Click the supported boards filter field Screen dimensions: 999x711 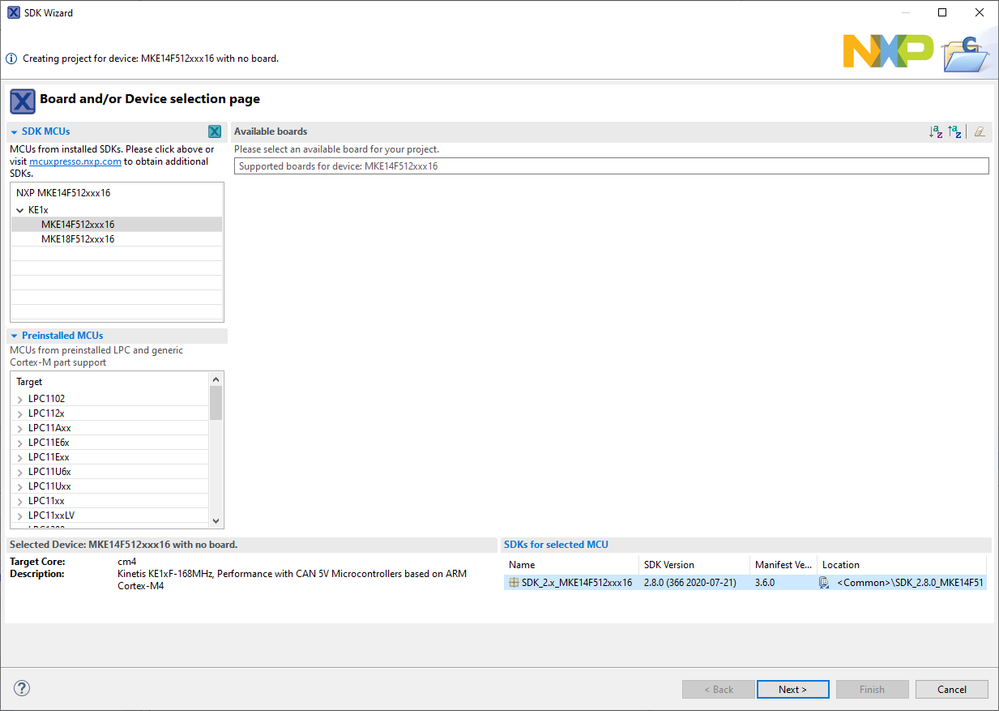[612, 166]
